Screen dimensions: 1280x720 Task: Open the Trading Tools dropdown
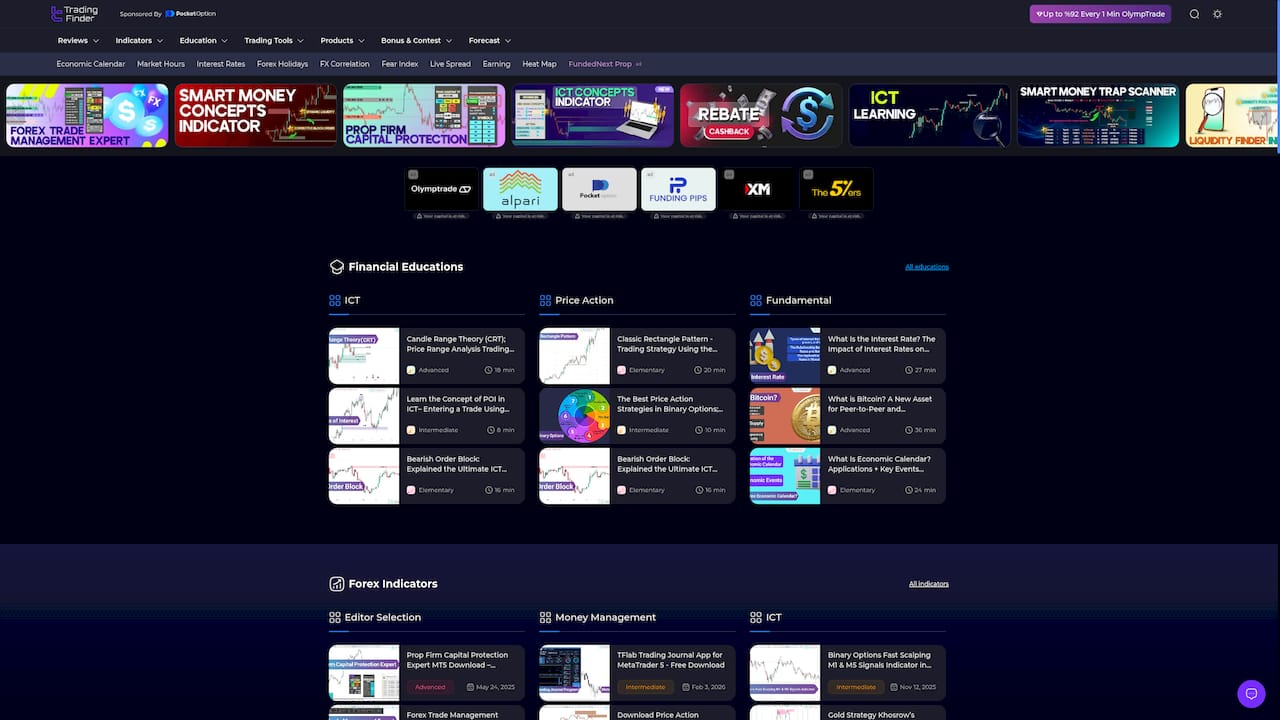[x=273, y=40]
